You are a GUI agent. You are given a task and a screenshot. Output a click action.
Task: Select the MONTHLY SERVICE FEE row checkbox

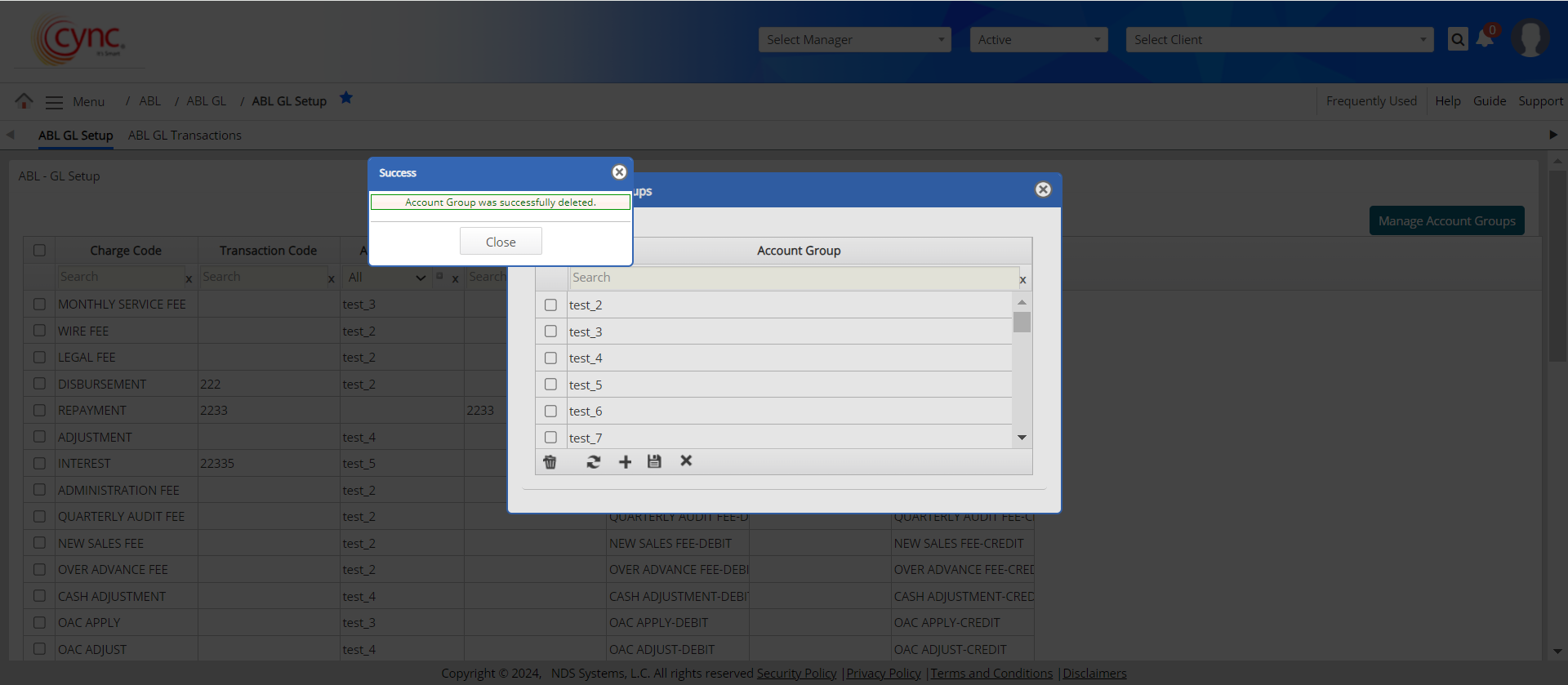click(39, 304)
